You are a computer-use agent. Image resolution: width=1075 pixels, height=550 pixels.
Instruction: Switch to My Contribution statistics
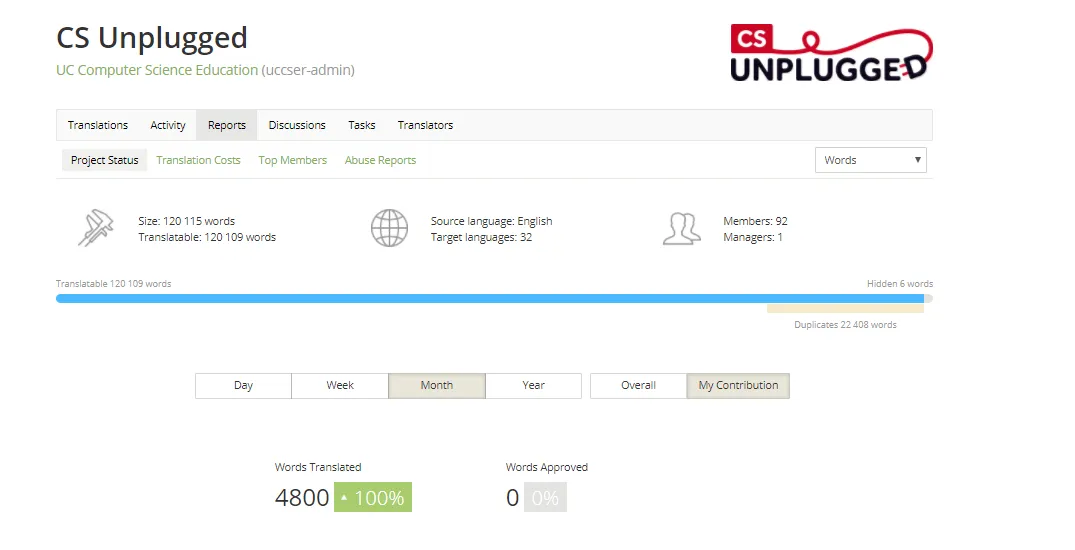point(738,385)
